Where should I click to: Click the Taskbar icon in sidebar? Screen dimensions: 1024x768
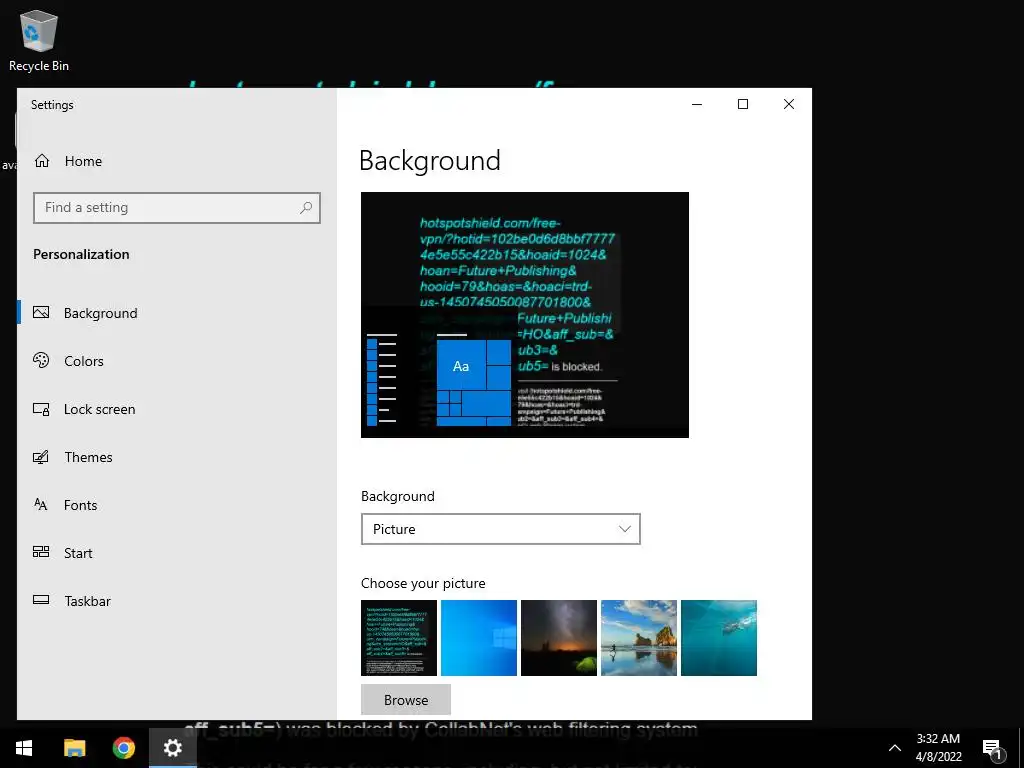[41, 600]
